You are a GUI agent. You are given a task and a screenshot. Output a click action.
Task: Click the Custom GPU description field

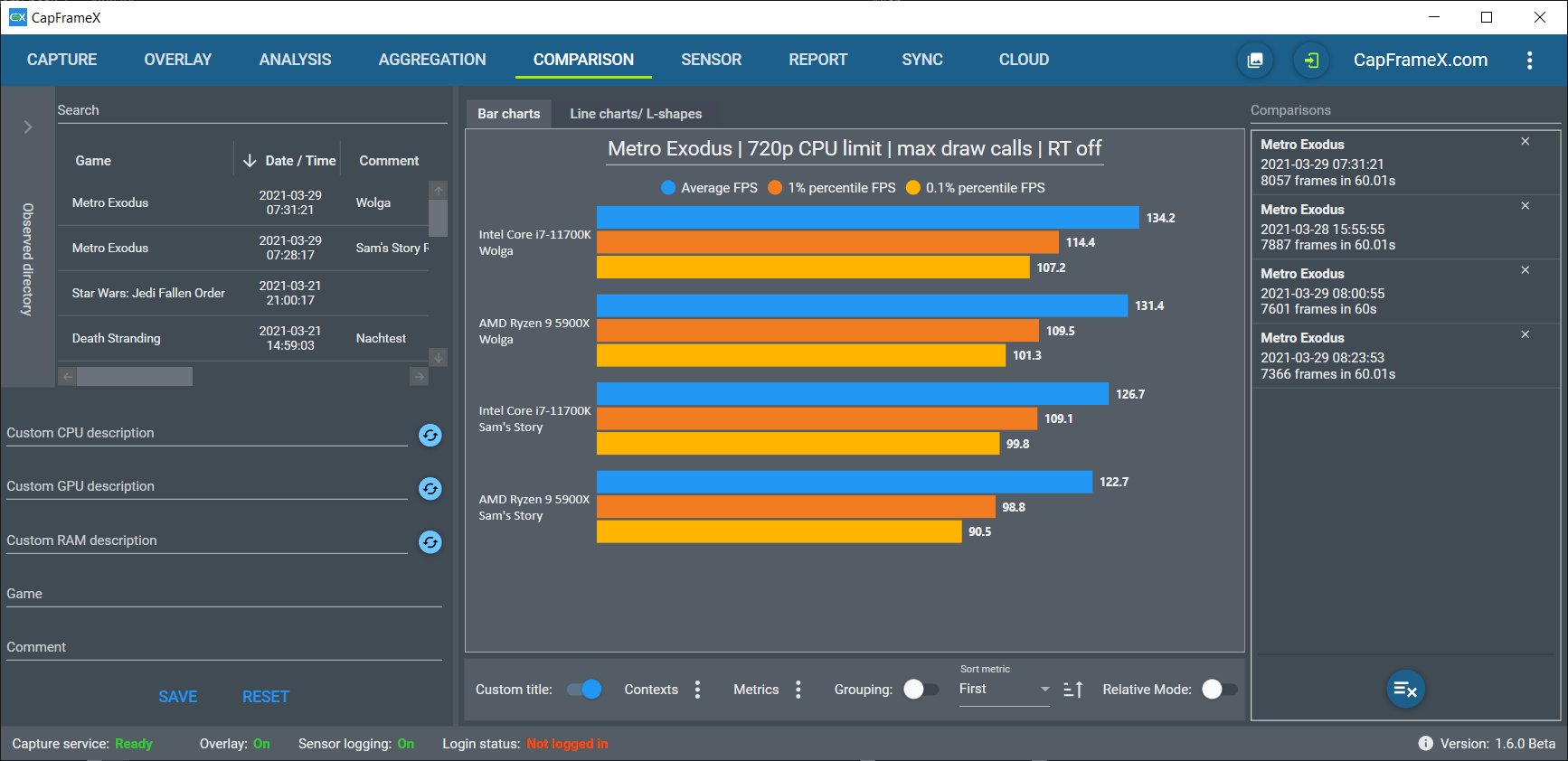207,487
